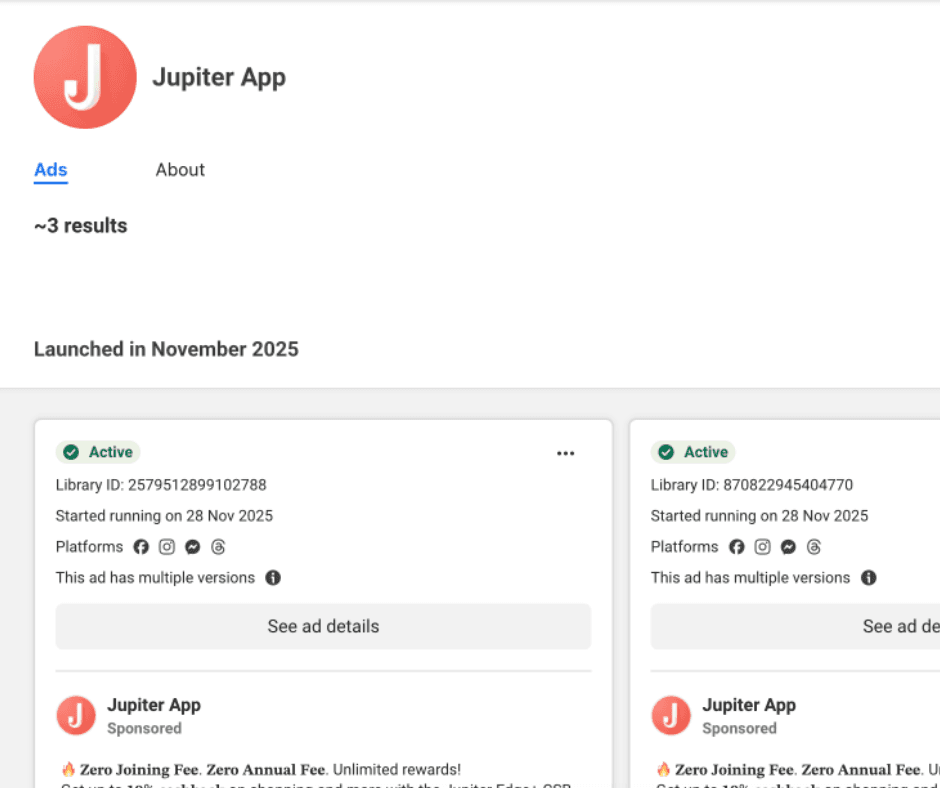Click See ad details on the first ad
Screen dimensions: 940x788
pos(322,626)
